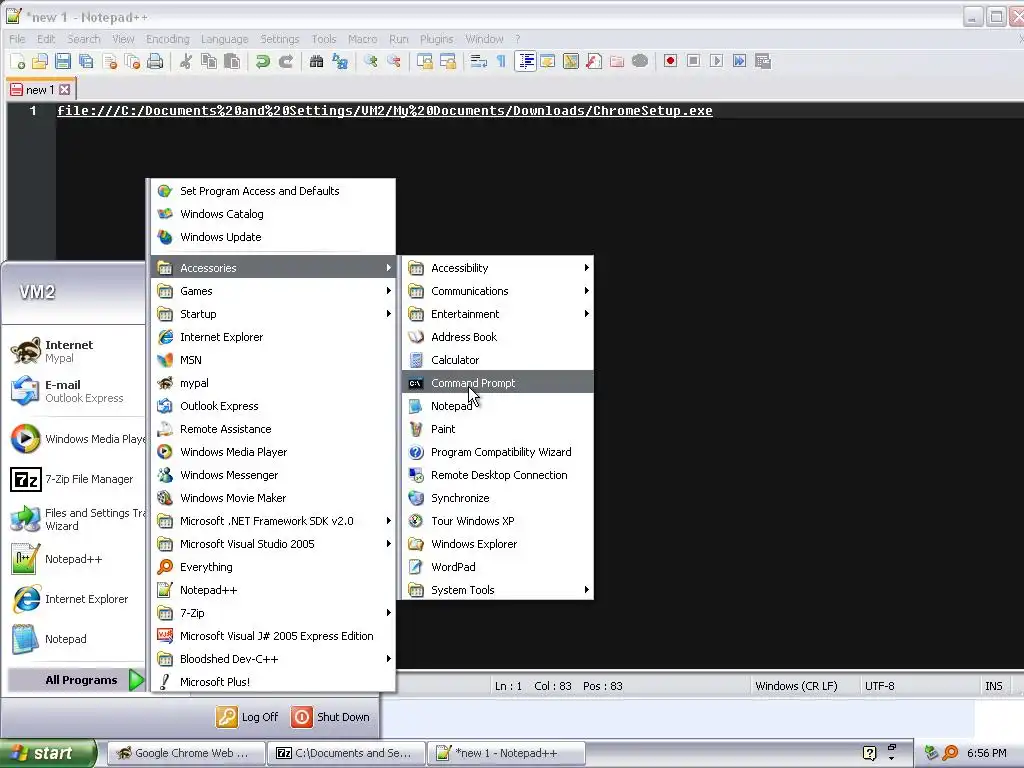The image size is (1024, 768).
Task: Expand the Startup submenu
Action: [x=273, y=314]
